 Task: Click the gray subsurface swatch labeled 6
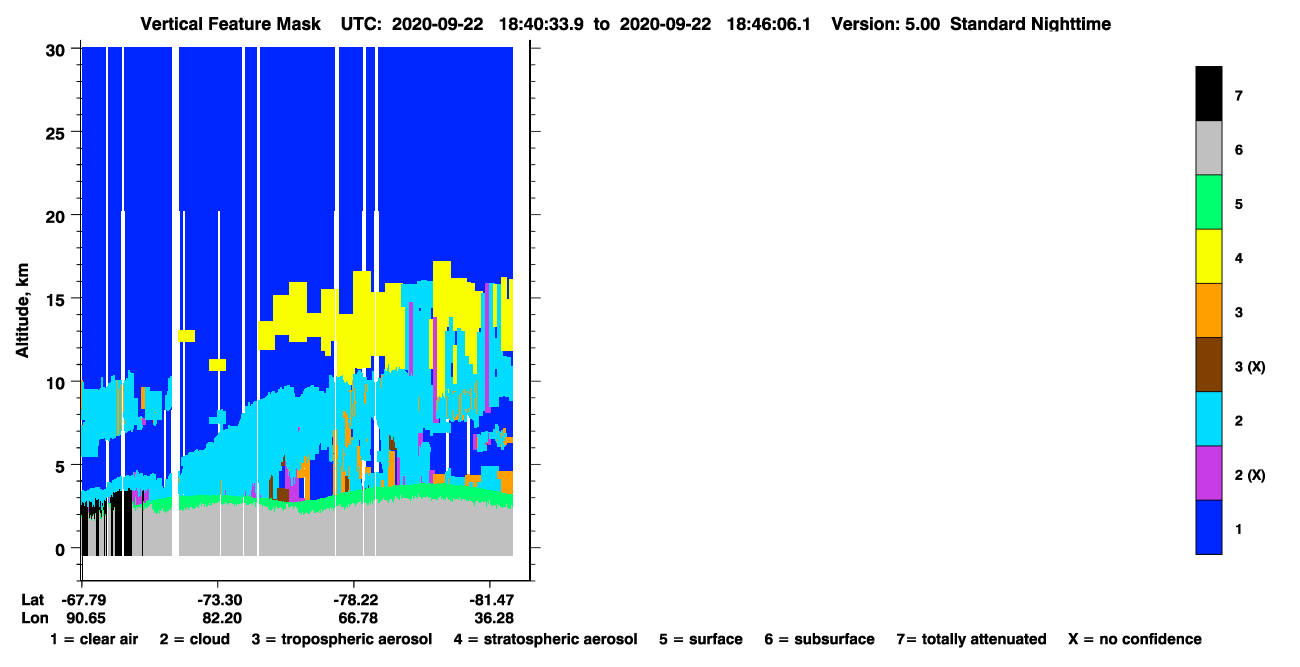pyautogui.click(x=1208, y=148)
